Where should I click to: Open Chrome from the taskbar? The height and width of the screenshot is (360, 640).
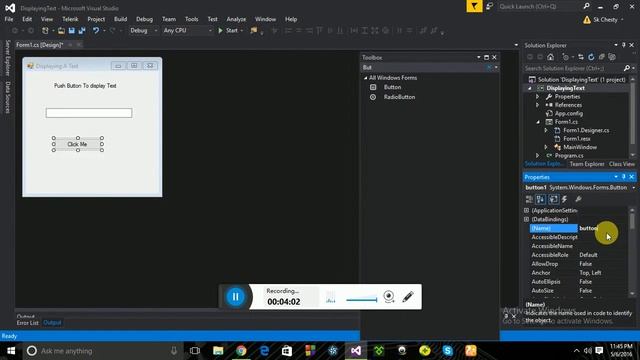point(241,351)
